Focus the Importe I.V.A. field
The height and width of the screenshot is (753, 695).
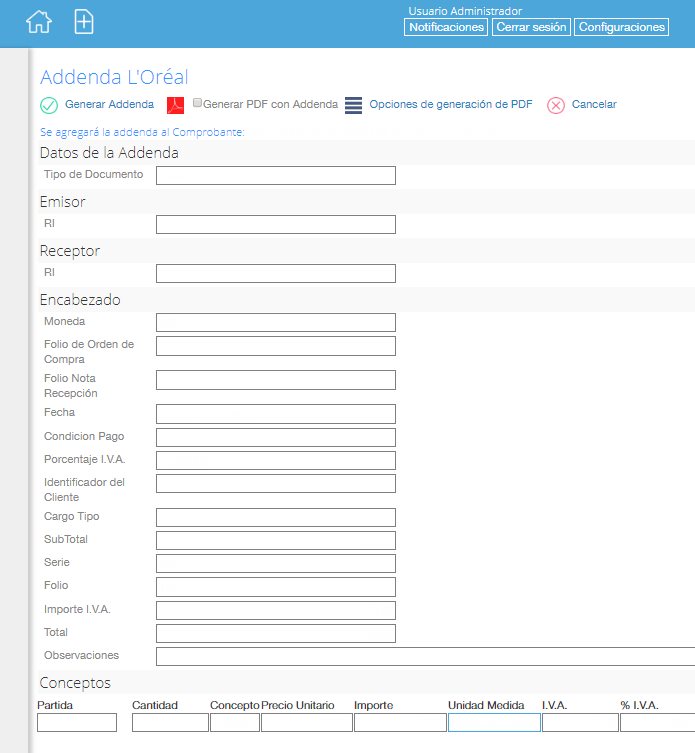click(276, 611)
